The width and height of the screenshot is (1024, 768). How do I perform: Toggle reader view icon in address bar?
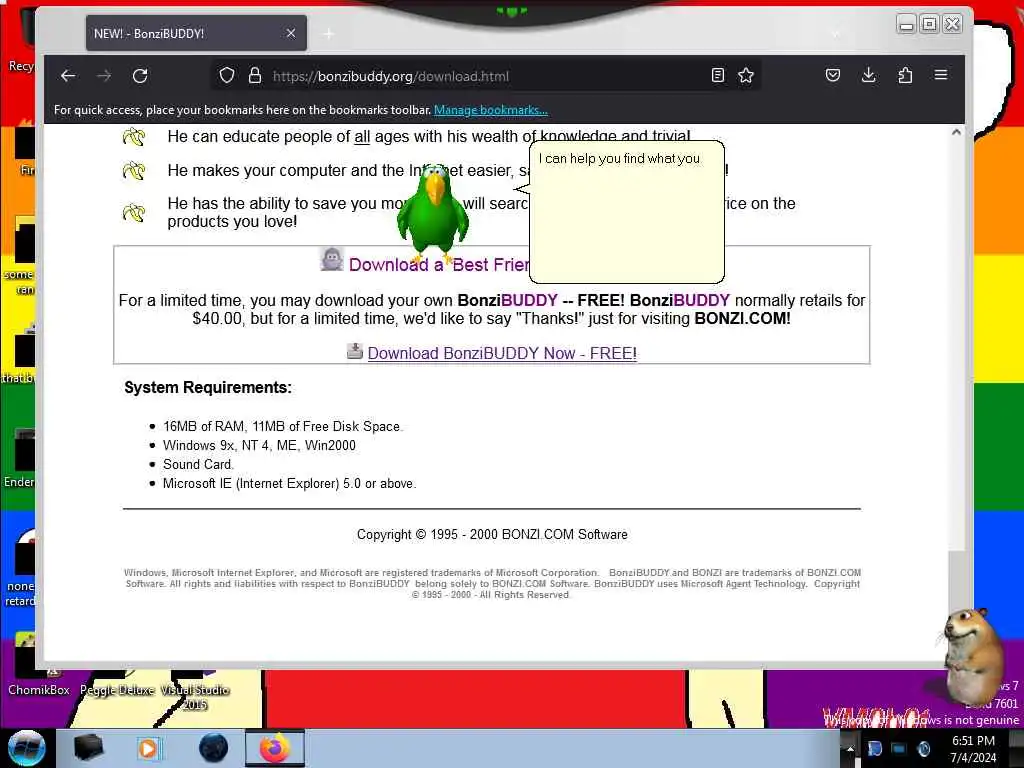point(718,76)
